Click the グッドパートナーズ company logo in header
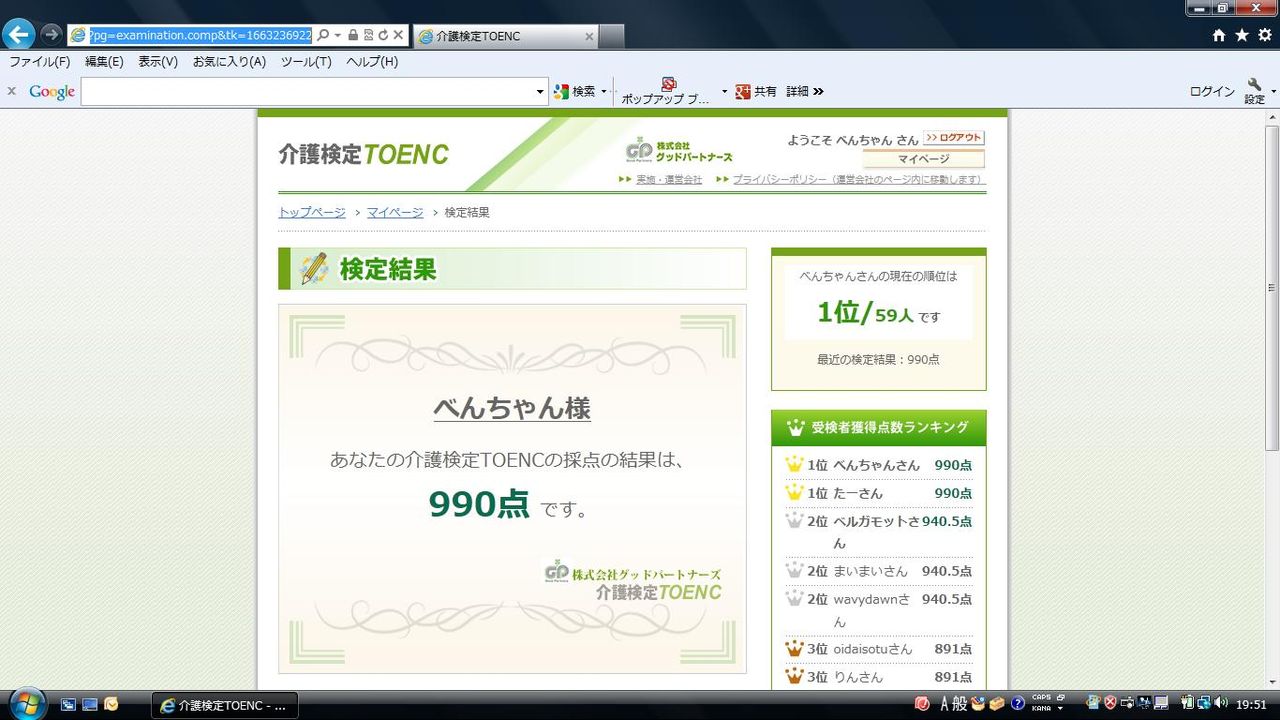 point(679,151)
